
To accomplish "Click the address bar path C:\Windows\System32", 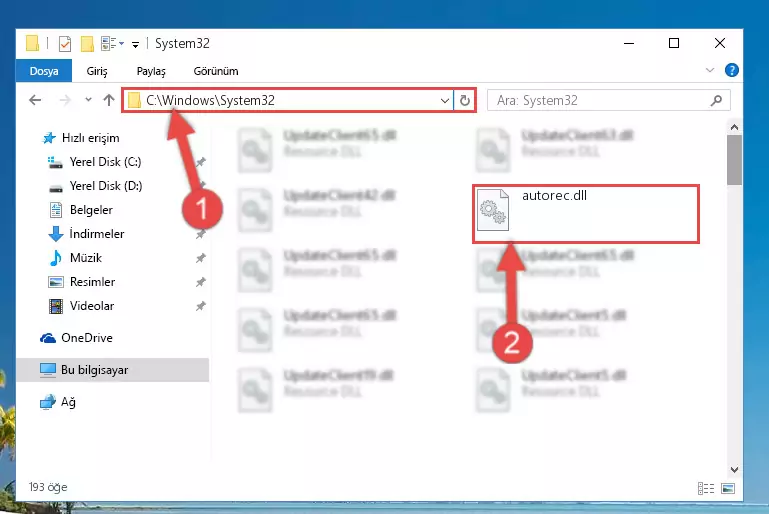I will [210, 101].
